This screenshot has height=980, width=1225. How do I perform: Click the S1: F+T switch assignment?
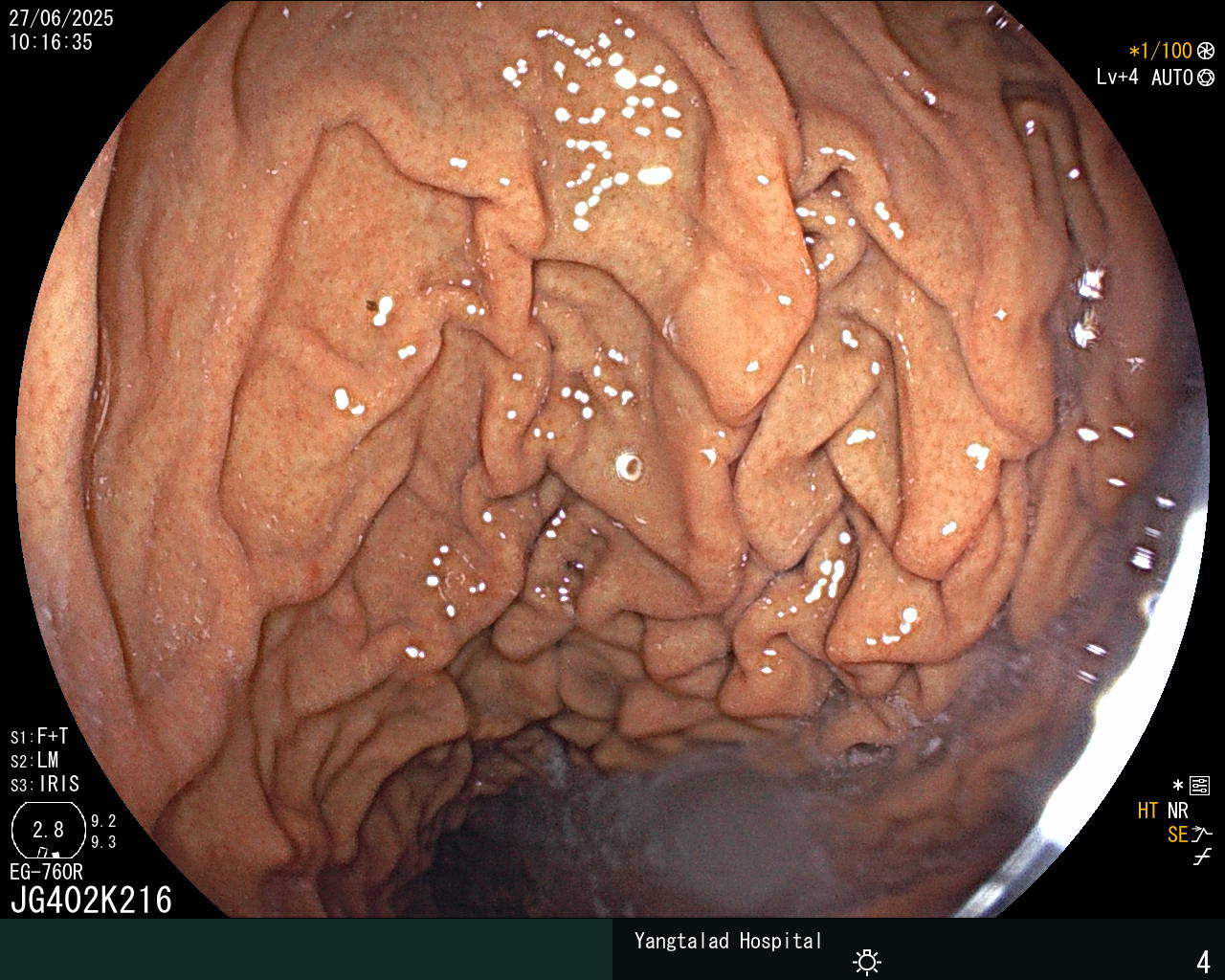click(x=39, y=737)
